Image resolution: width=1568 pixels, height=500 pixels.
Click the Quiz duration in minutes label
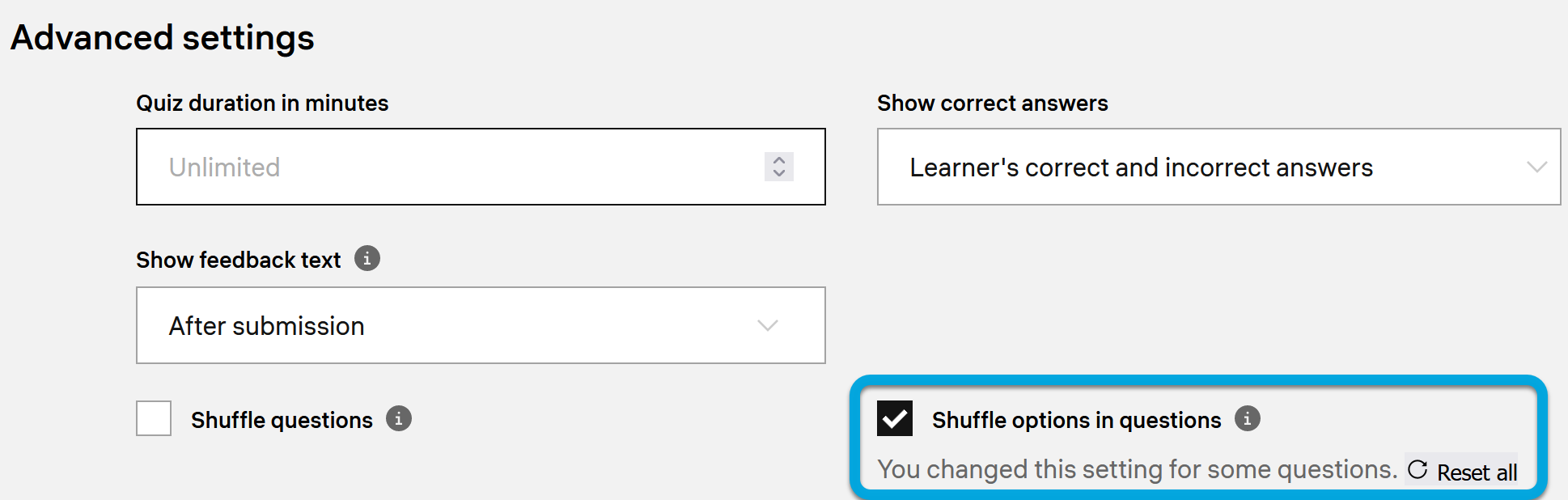click(262, 104)
